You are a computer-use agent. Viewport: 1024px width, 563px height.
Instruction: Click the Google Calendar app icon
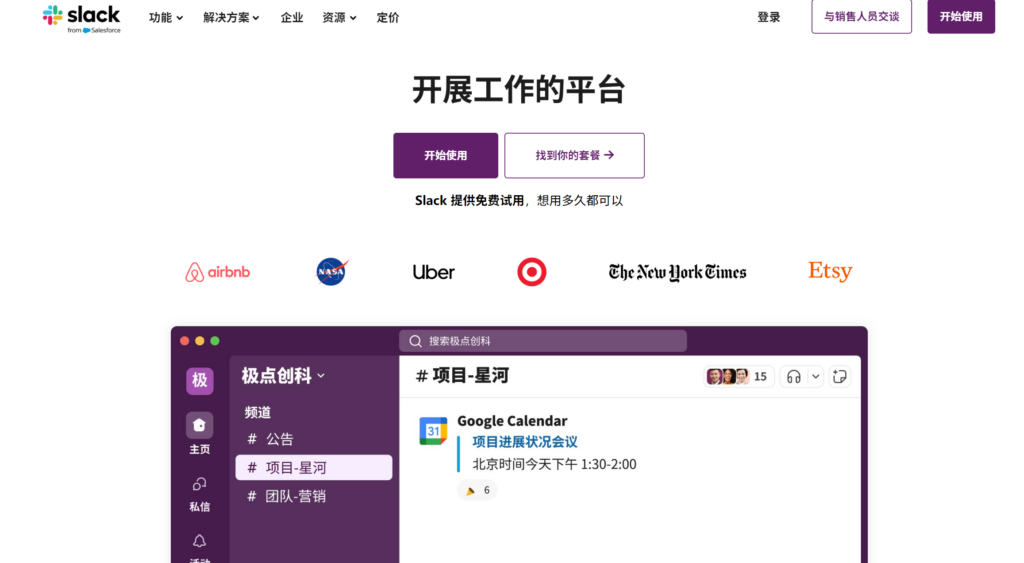(433, 431)
